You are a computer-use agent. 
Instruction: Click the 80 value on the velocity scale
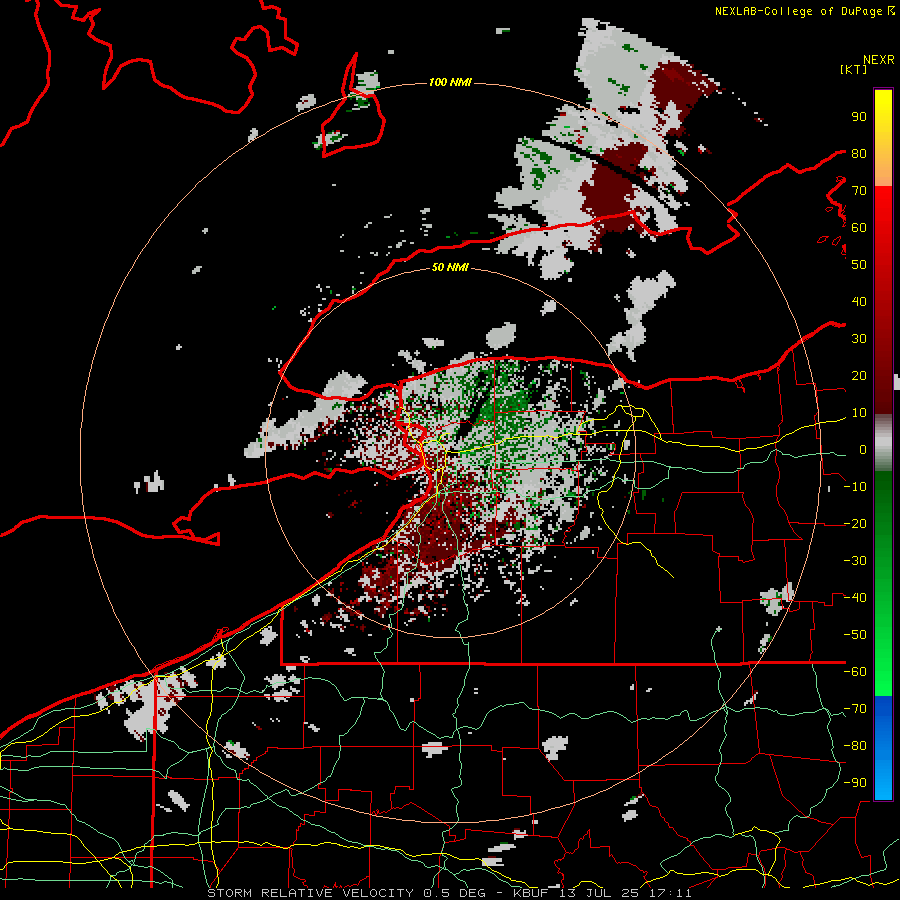click(x=859, y=154)
